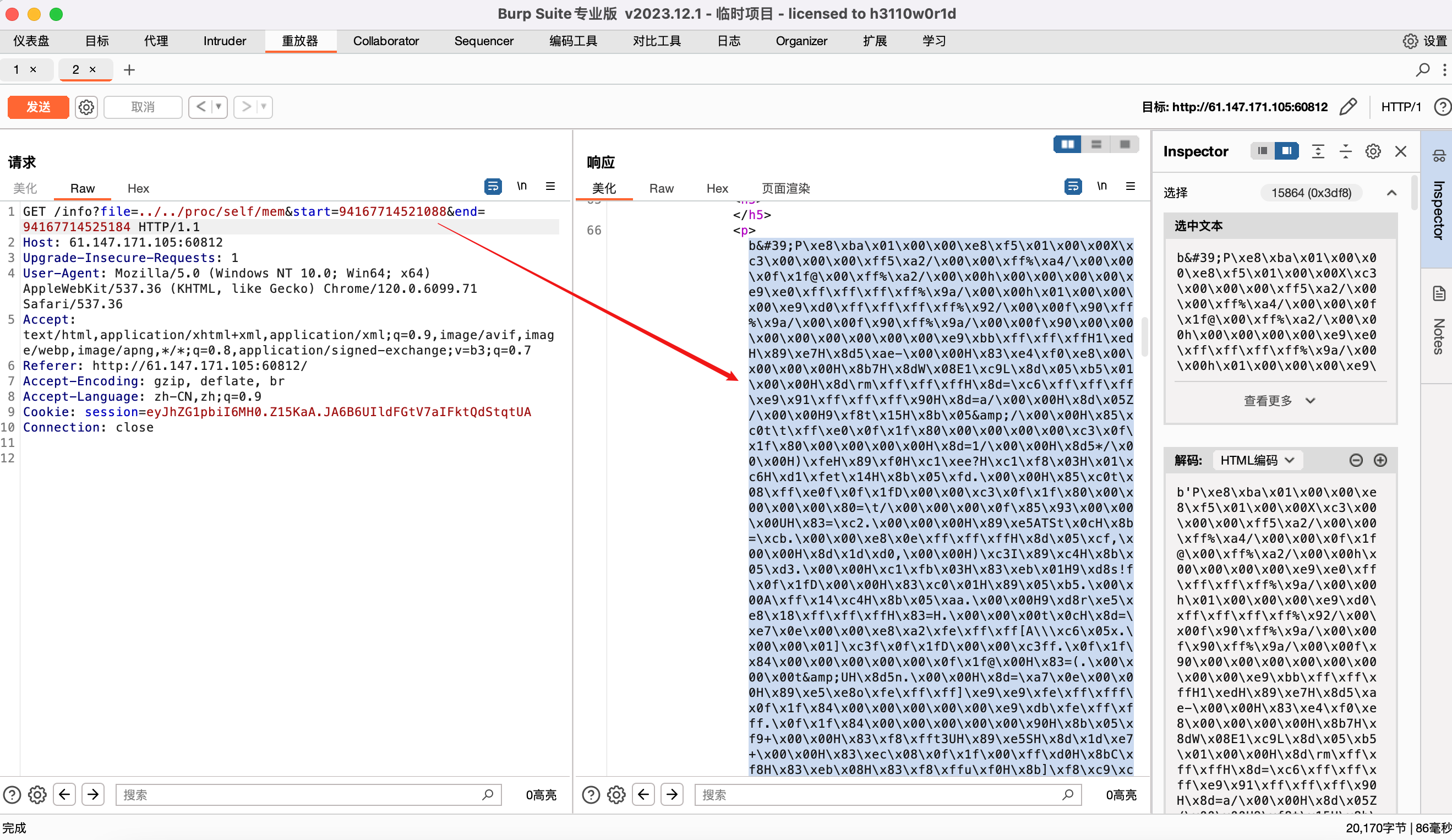
Task: Add a new repeater tab
Action: point(129,70)
